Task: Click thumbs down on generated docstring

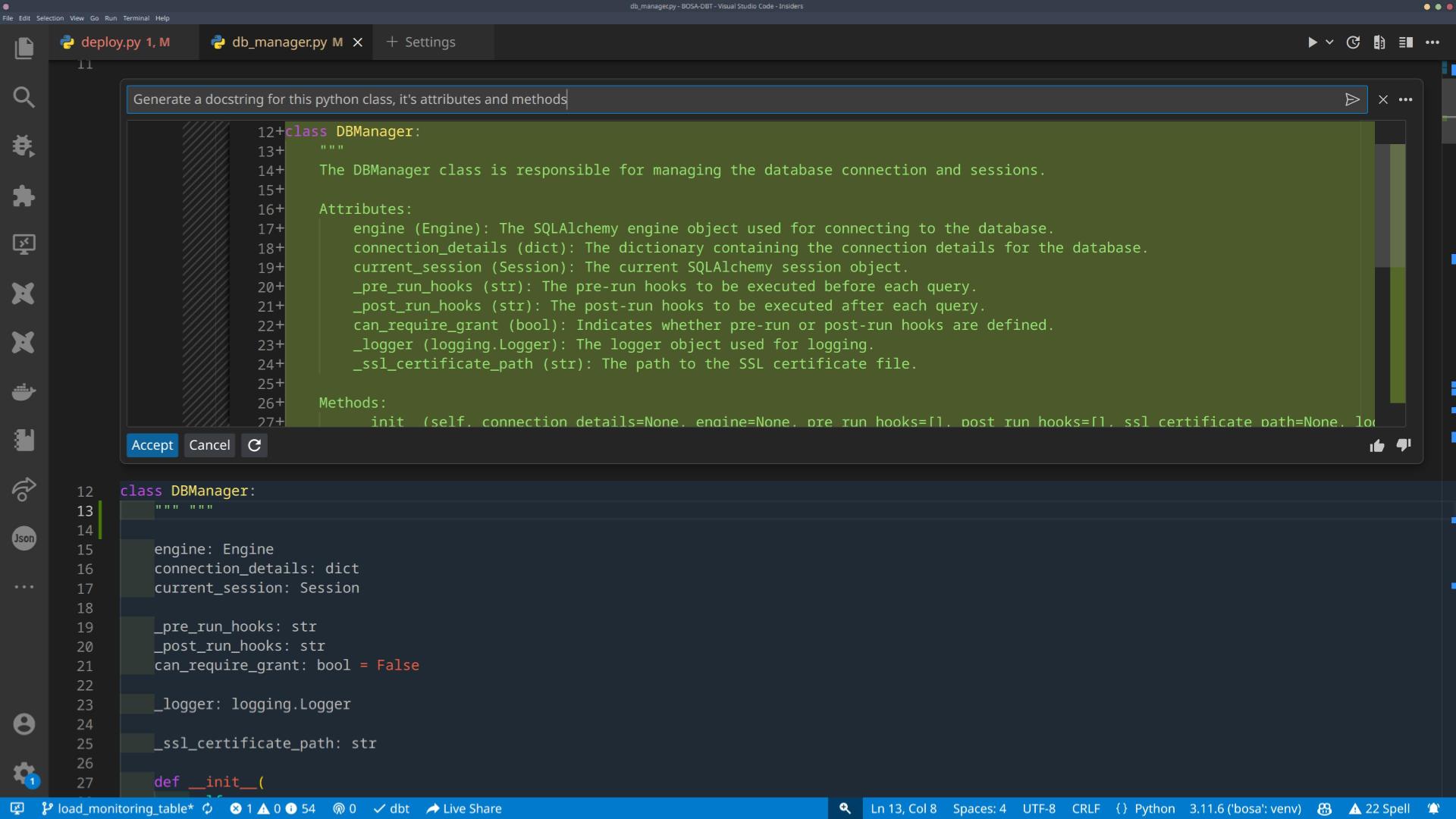Action: pos(1404,445)
